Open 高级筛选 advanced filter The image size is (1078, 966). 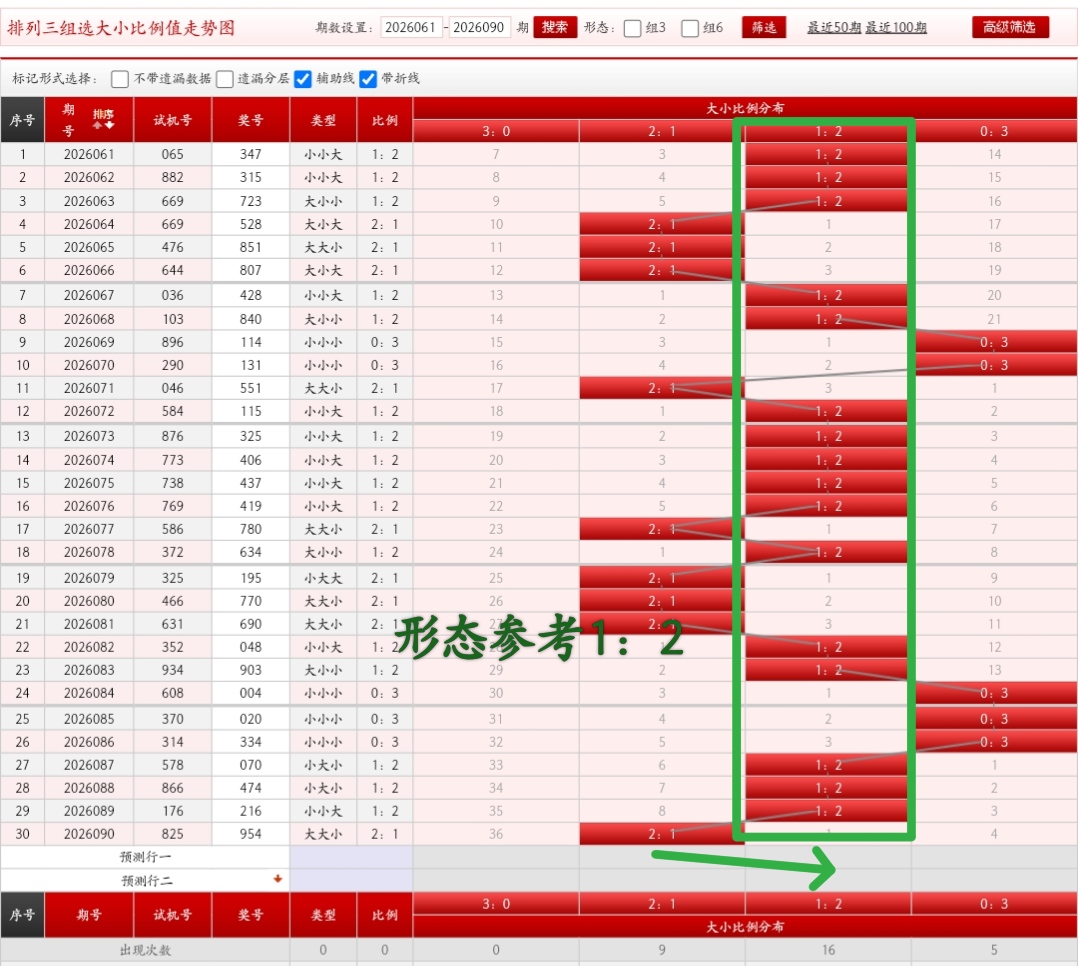(x=1010, y=27)
